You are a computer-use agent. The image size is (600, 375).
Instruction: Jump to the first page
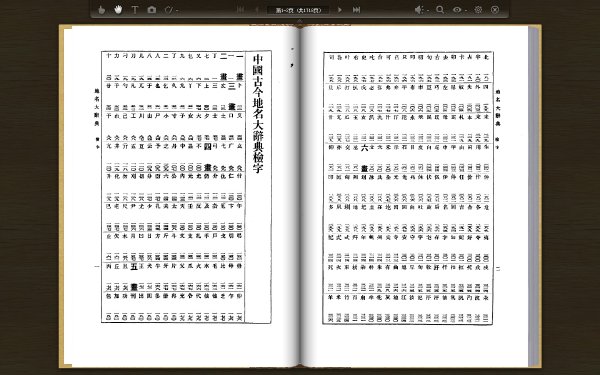pyautogui.click(x=240, y=10)
